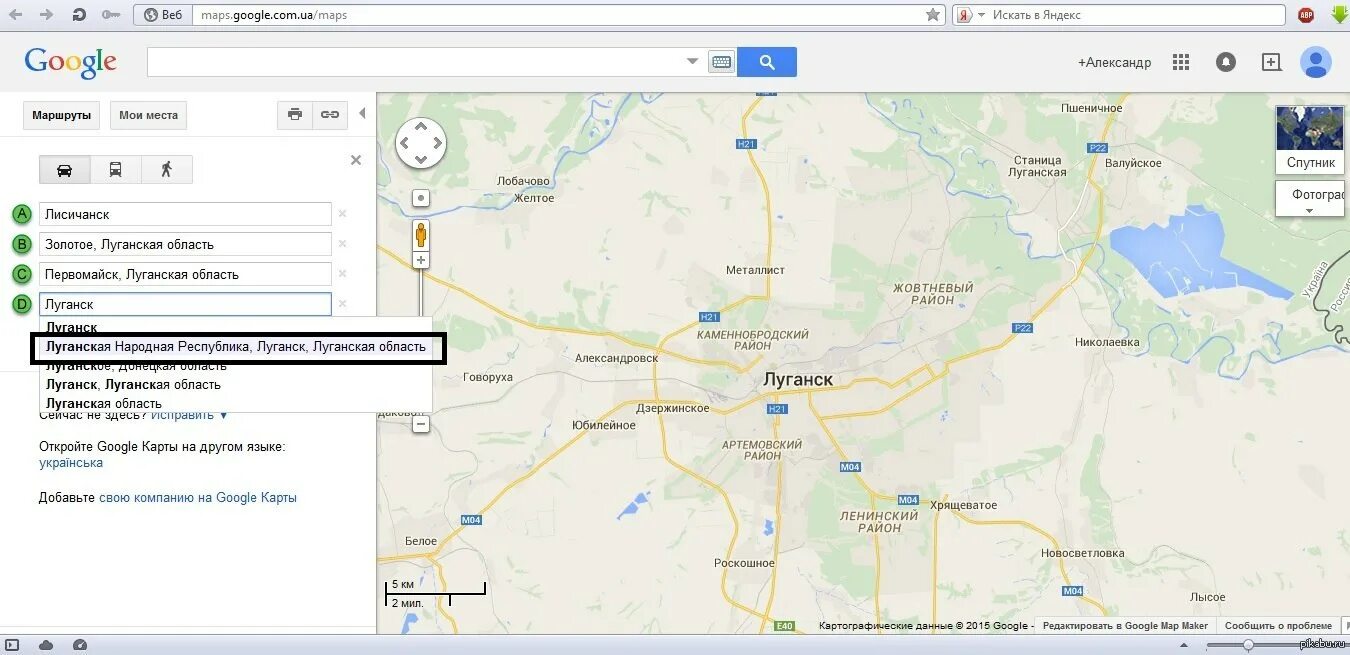Image resolution: width=1350 pixels, height=655 pixels.
Task: Open the Google apps grid icon
Action: tap(1181, 62)
